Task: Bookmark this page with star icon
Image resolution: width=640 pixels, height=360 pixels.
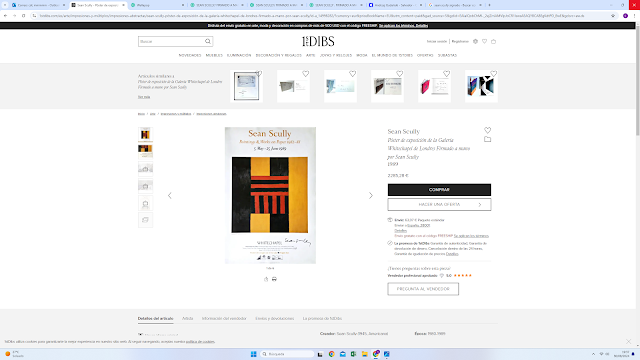Action: (x=613, y=16)
